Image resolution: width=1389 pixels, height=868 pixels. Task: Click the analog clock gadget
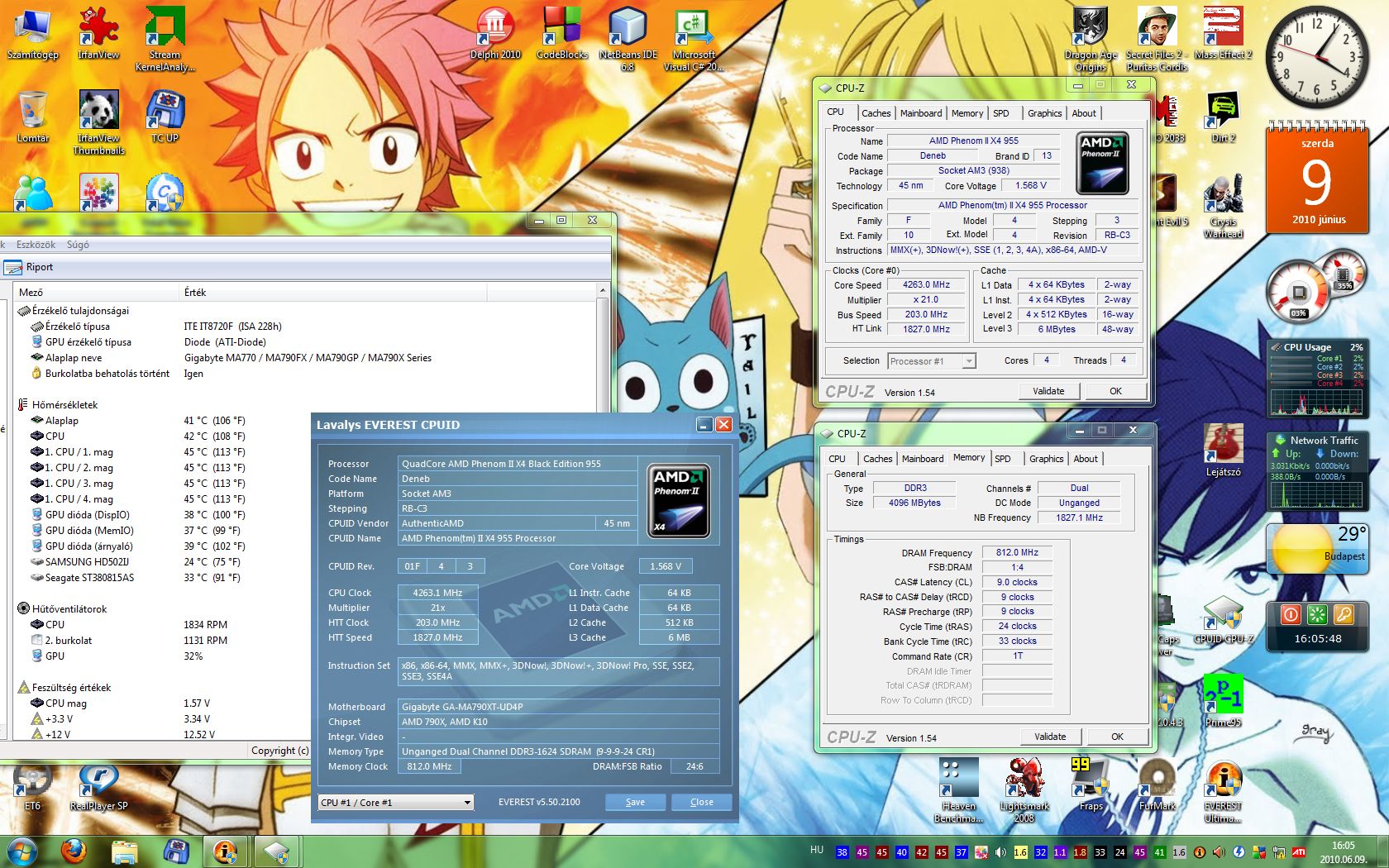coord(1317,56)
